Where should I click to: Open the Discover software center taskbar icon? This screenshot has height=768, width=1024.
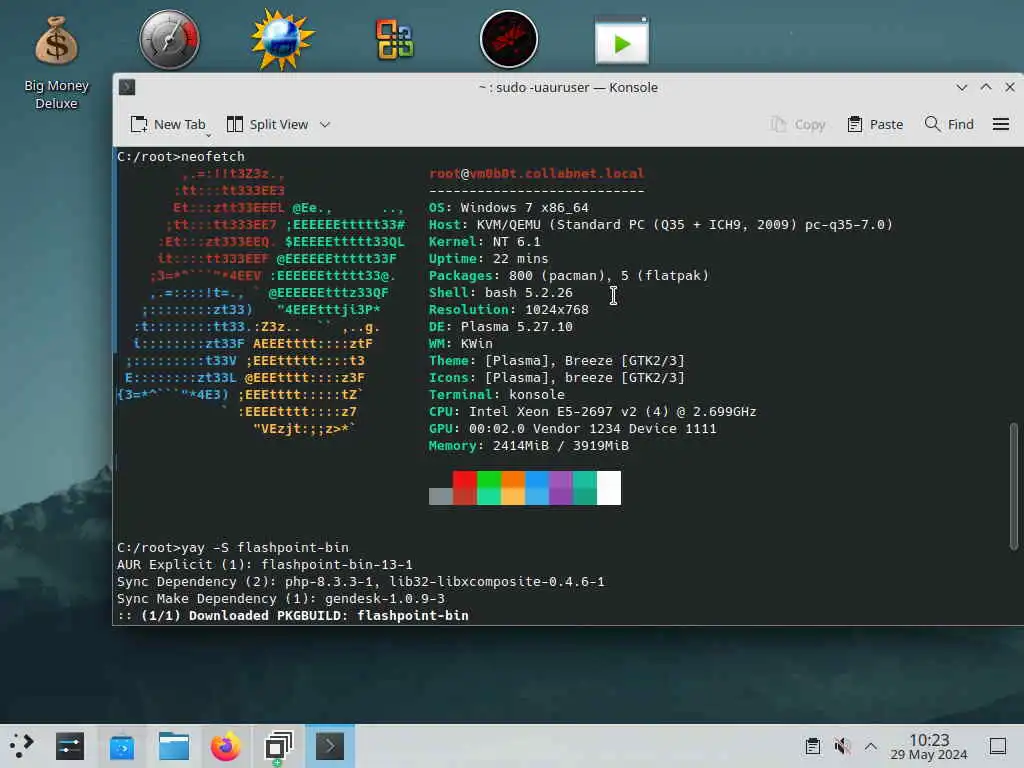click(x=121, y=746)
